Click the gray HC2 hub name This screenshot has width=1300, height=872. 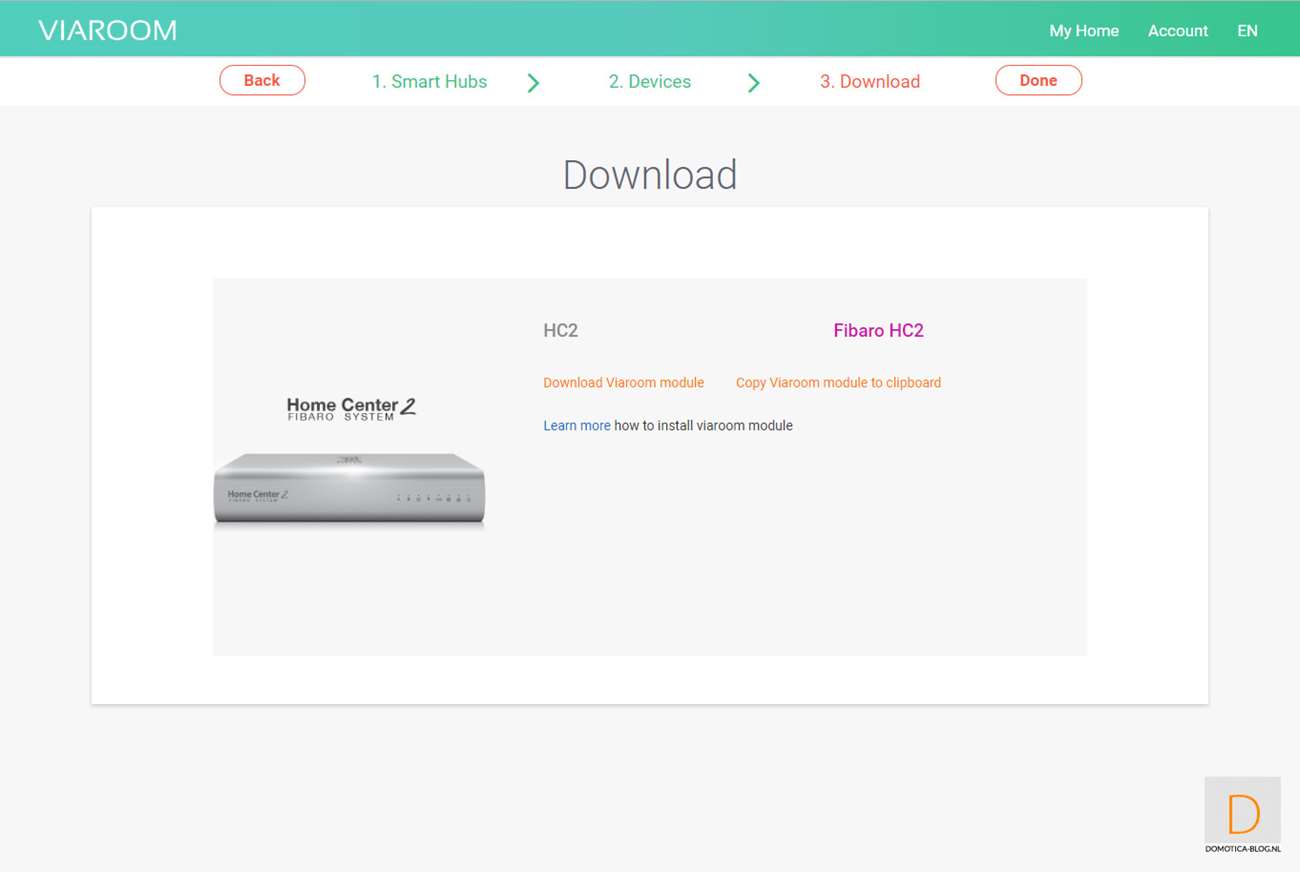(x=560, y=331)
